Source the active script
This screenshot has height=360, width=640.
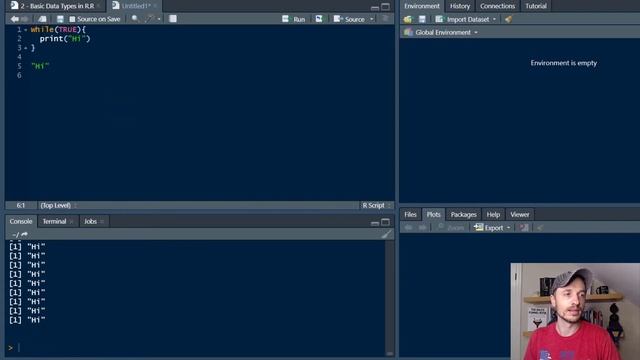click(x=349, y=19)
